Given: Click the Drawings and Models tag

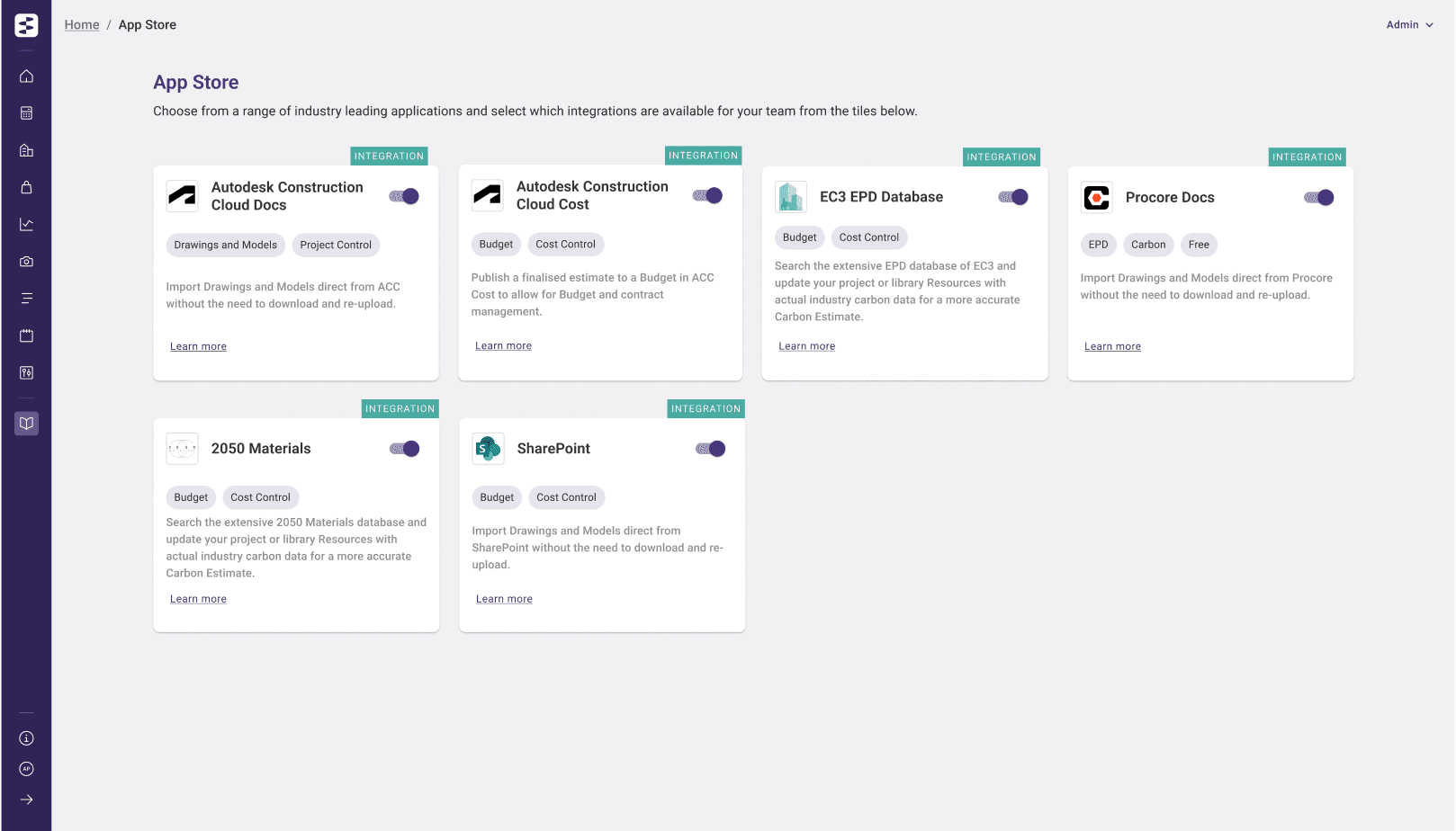Looking at the screenshot, I should point(226,245).
